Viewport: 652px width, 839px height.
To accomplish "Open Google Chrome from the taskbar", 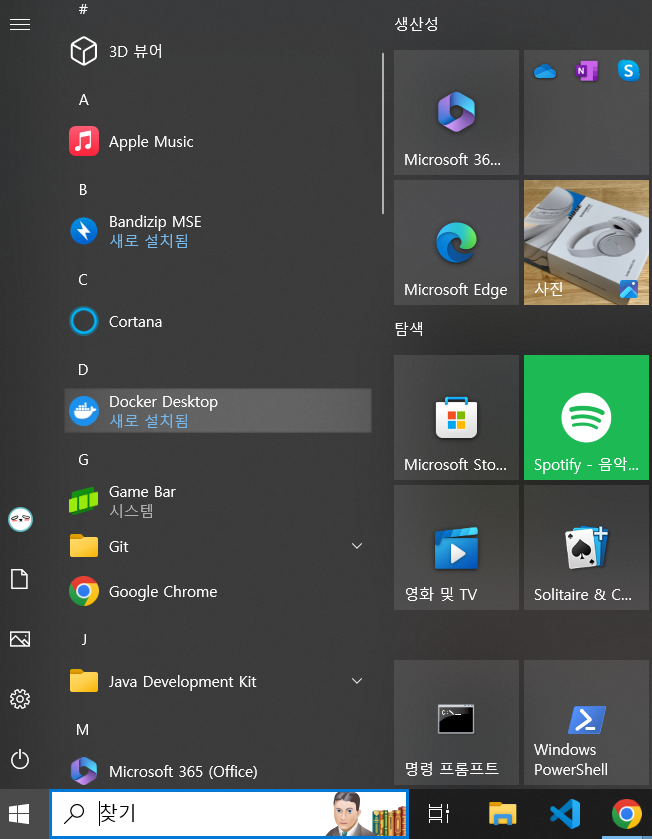I will 627,814.
